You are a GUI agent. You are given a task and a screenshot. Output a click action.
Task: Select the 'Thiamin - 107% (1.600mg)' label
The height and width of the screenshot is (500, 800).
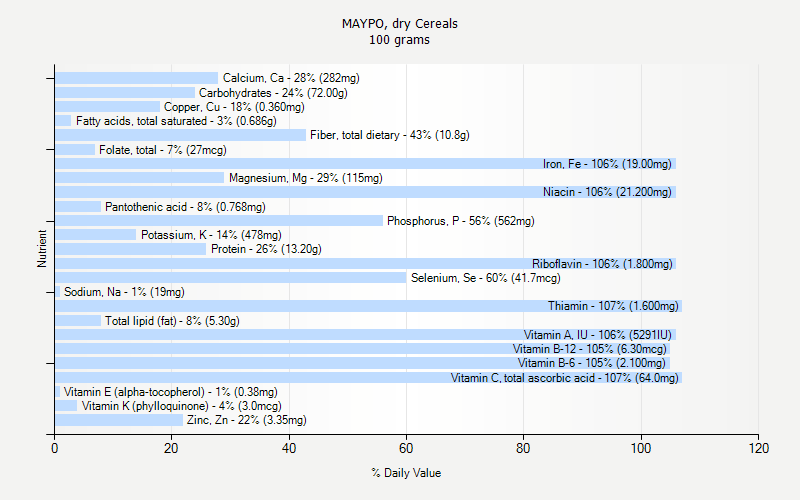[613, 306]
